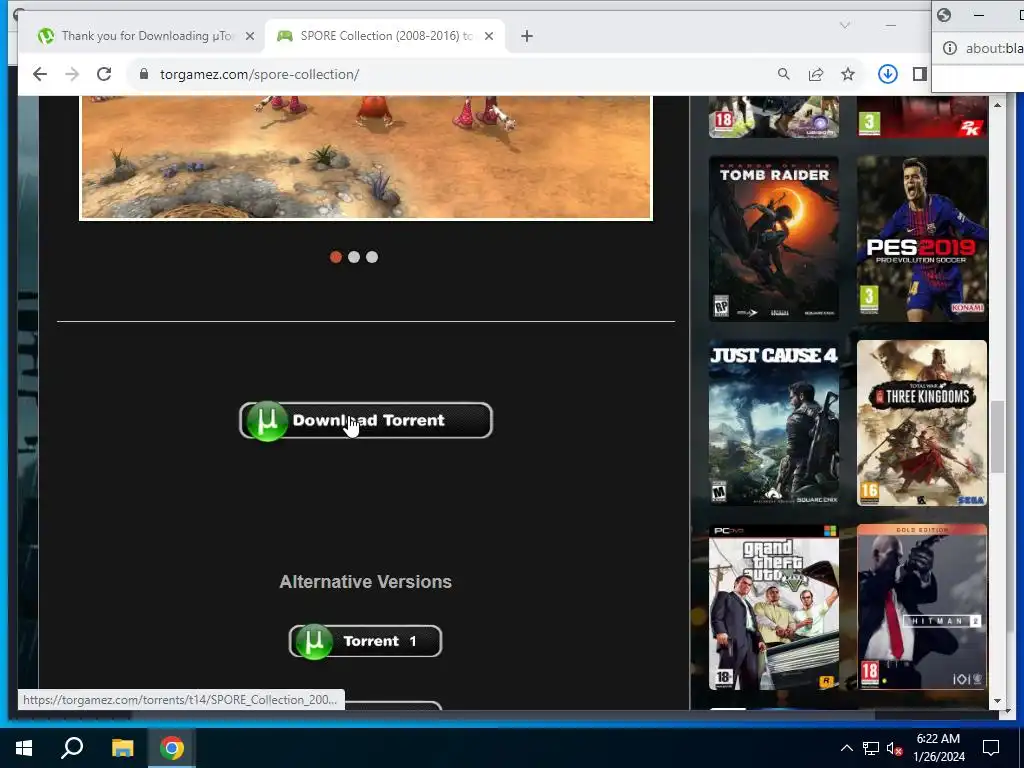The height and width of the screenshot is (768, 1024).
Task: Open the PES 2019 game cover
Action: 921,238
